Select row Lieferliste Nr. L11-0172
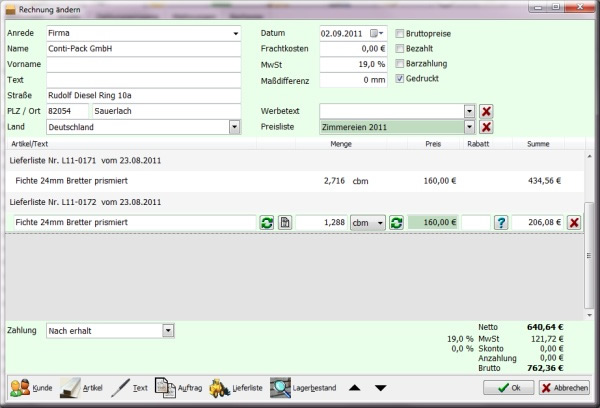Viewport: 600px width, 408px height. 295,202
